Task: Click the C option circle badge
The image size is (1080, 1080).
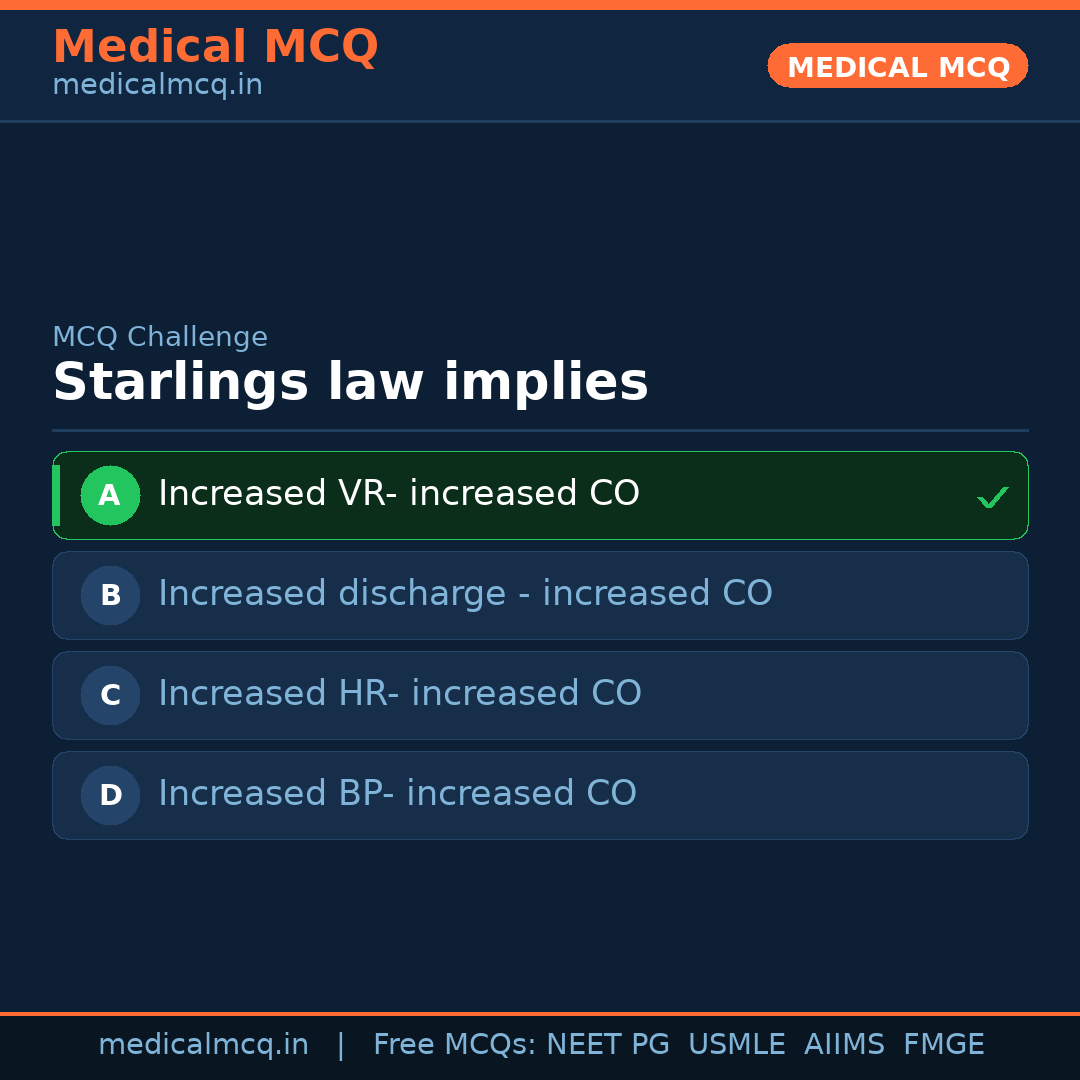Action: tap(110, 695)
